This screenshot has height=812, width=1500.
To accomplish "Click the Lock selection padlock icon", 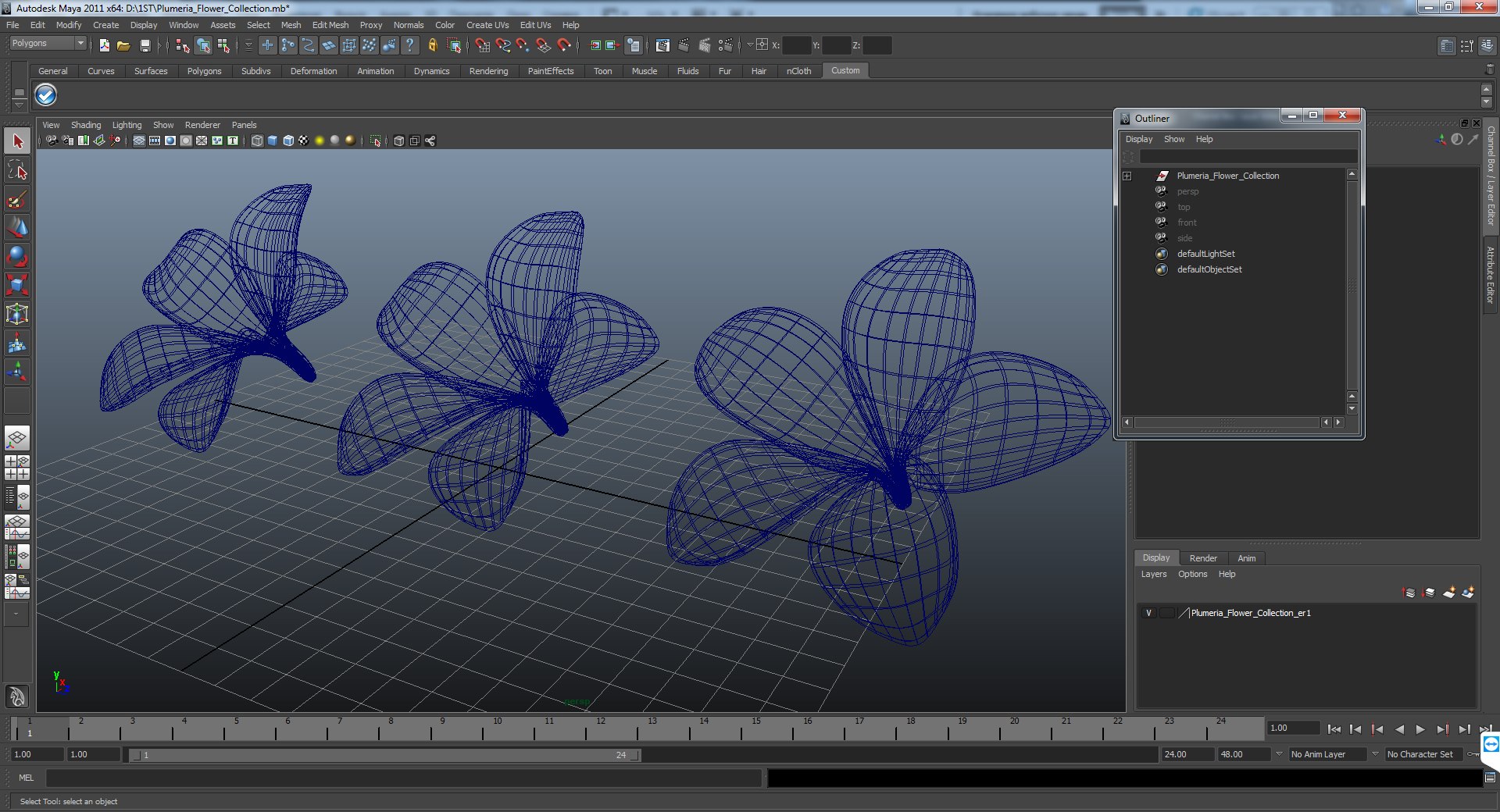I will (432, 45).
